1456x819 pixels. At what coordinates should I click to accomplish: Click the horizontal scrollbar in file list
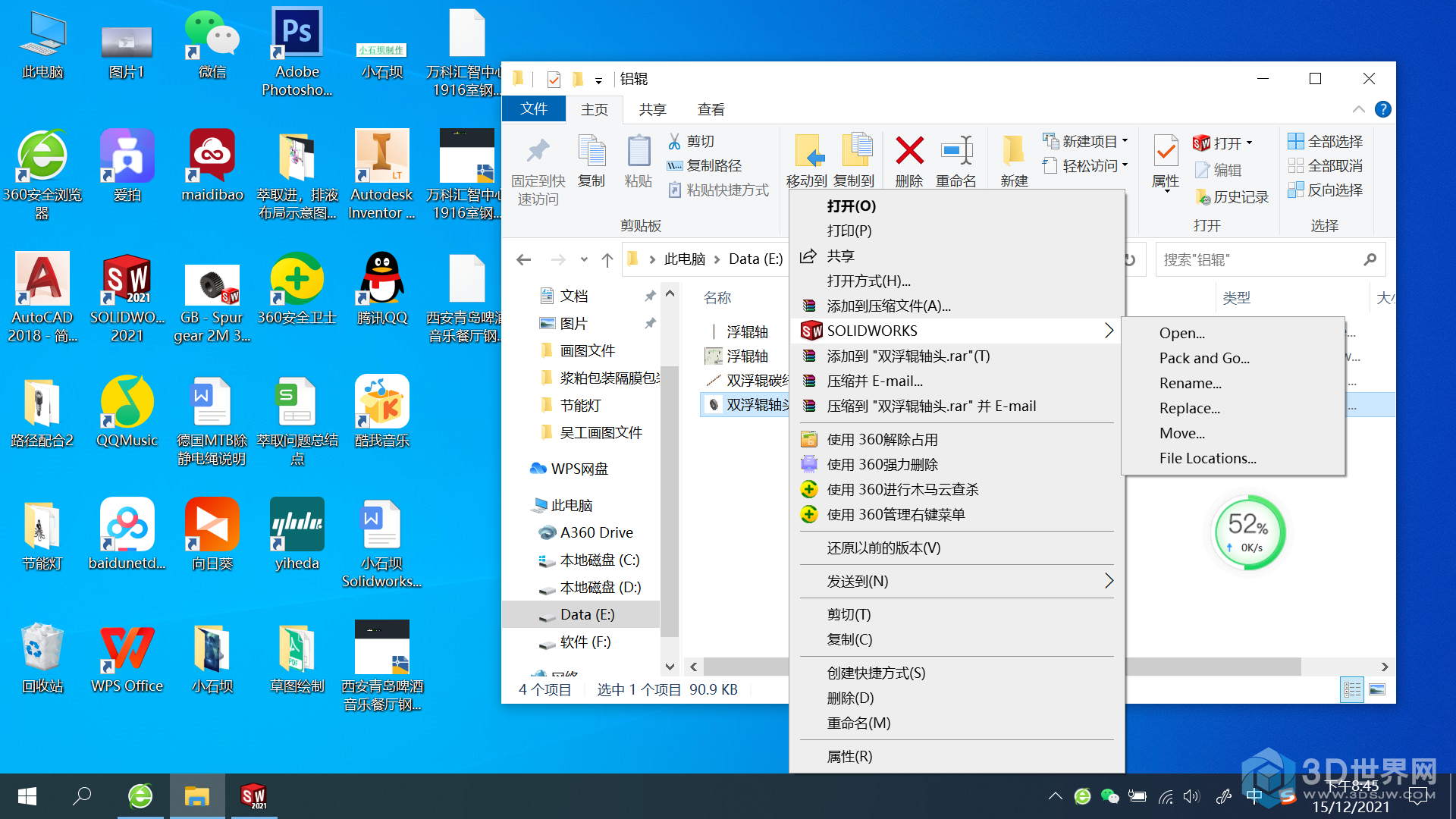1002,667
